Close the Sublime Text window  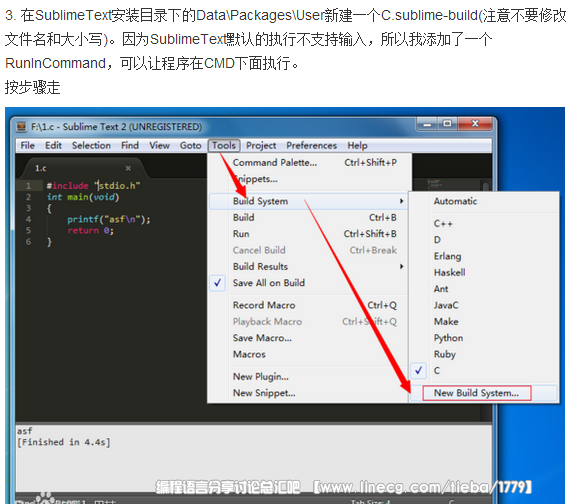pos(476,124)
